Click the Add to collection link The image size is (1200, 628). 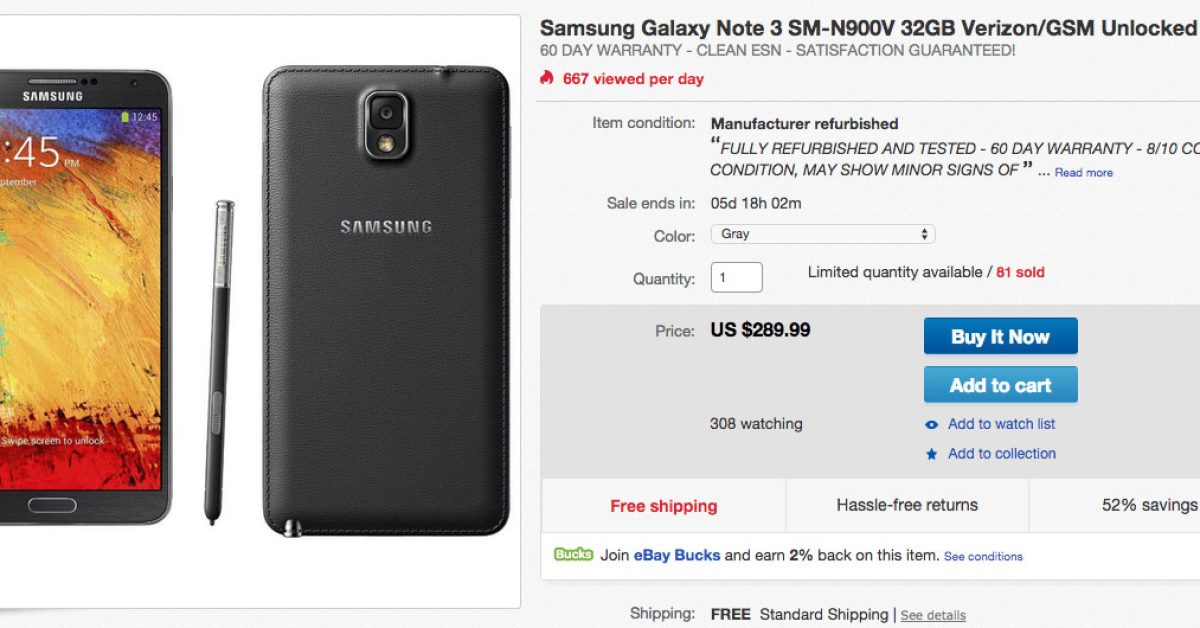(x=1001, y=453)
